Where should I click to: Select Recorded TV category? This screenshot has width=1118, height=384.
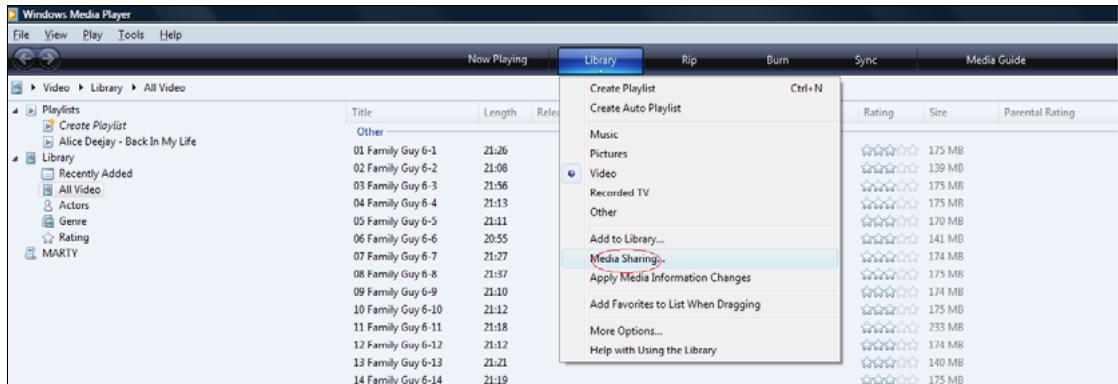[x=699, y=192]
